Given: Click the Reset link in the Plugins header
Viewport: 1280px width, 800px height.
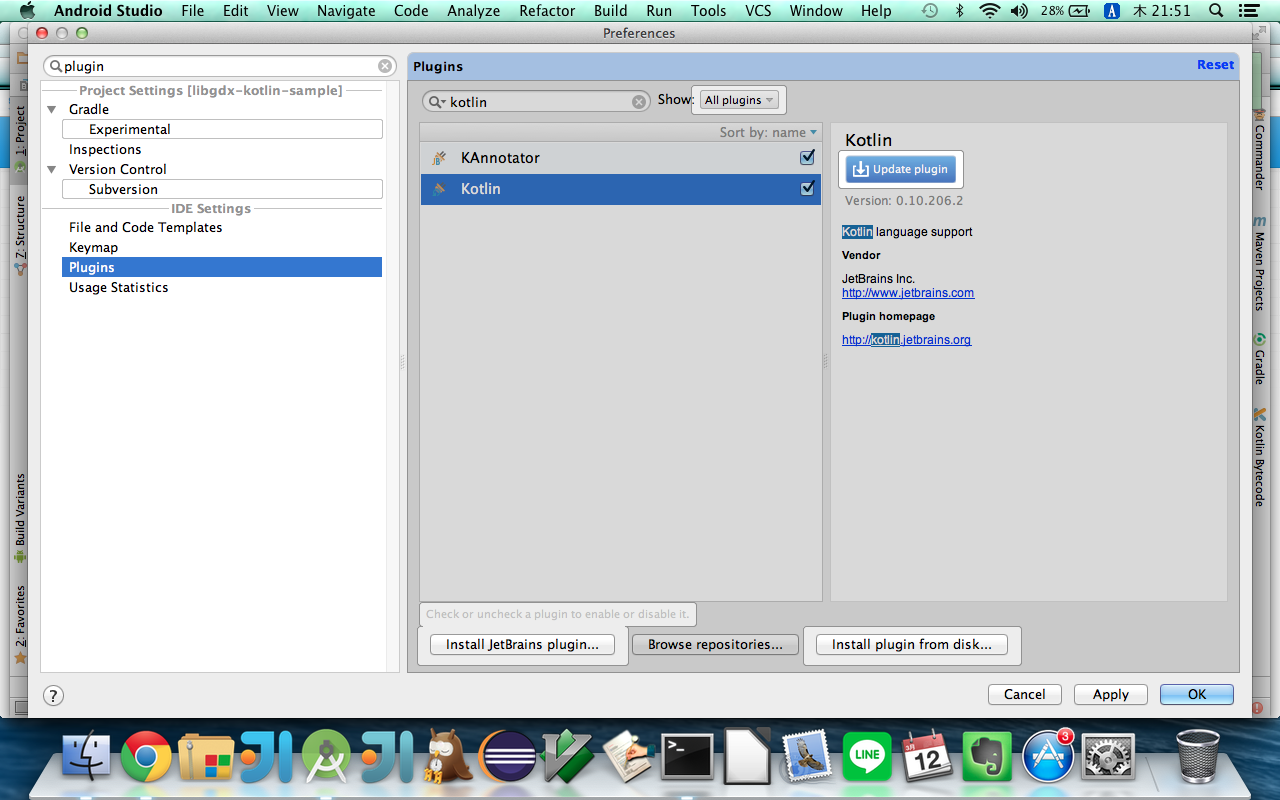Looking at the screenshot, I should click(1216, 65).
